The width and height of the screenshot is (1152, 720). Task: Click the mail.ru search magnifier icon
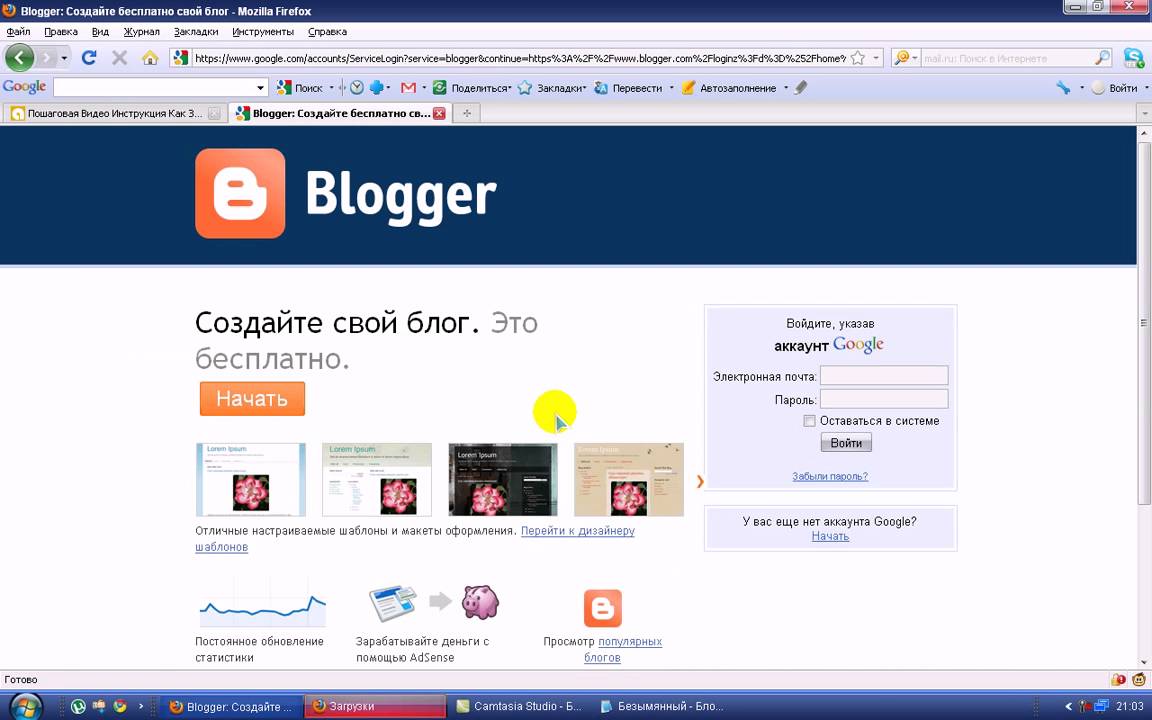pyautogui.click(x=1103, y=58)
